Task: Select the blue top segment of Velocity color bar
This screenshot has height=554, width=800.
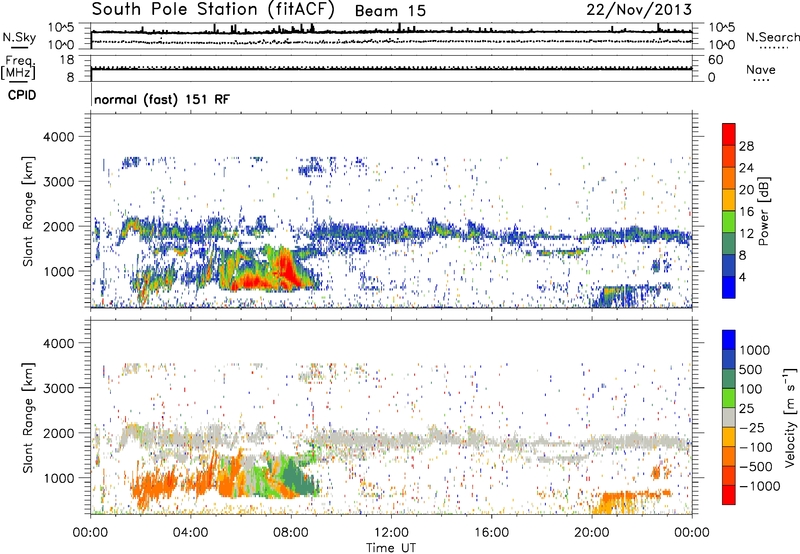Action: 729,340
